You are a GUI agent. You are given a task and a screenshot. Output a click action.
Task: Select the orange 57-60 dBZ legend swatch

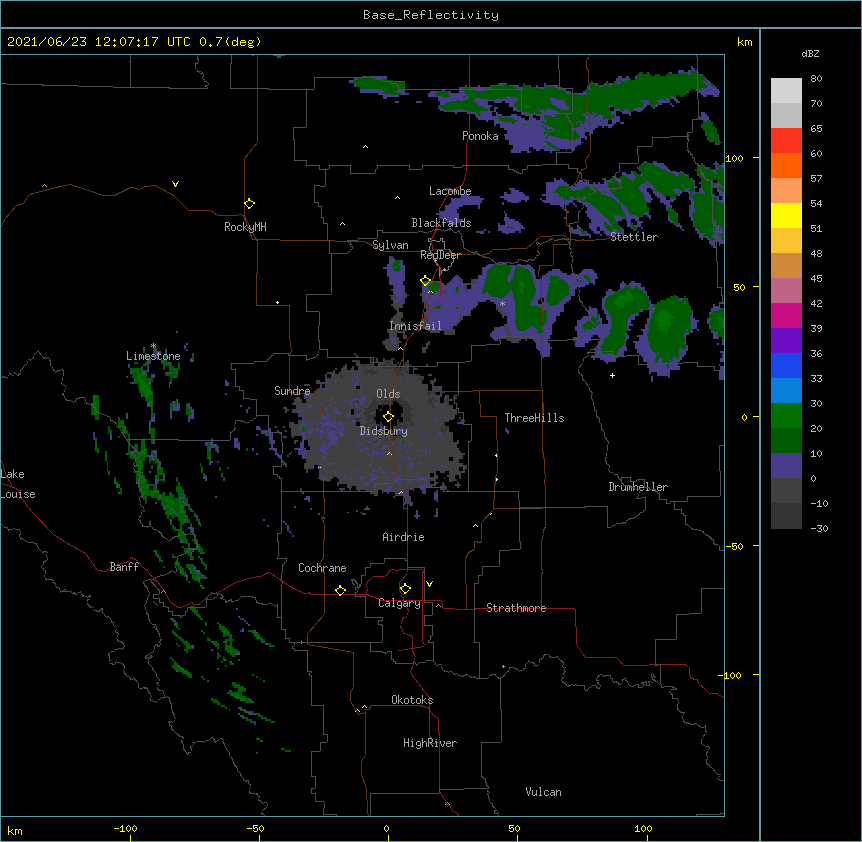[786, 165]
